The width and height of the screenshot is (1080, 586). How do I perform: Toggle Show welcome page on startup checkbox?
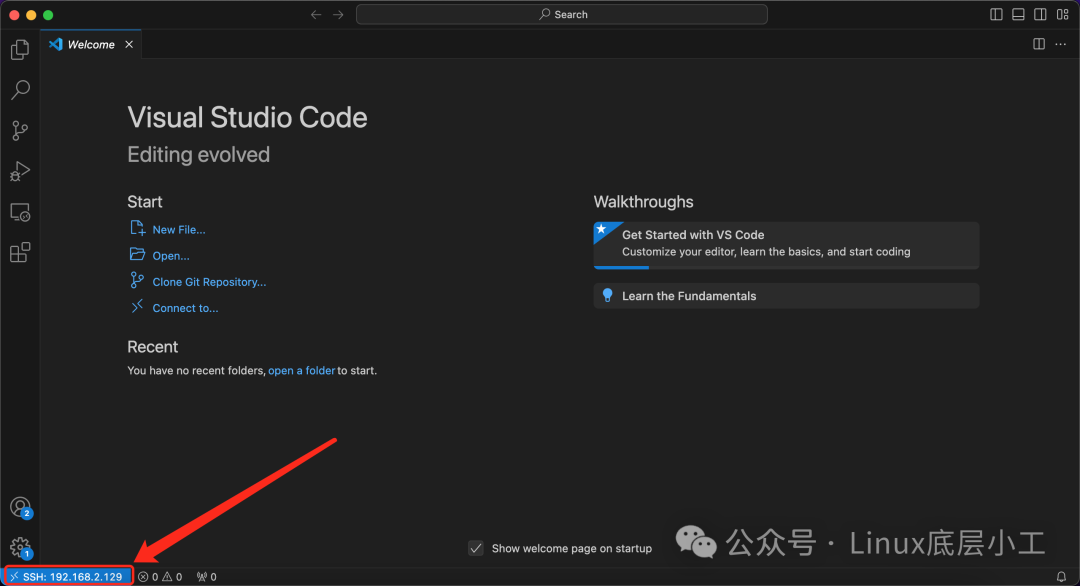coord(475,548)
